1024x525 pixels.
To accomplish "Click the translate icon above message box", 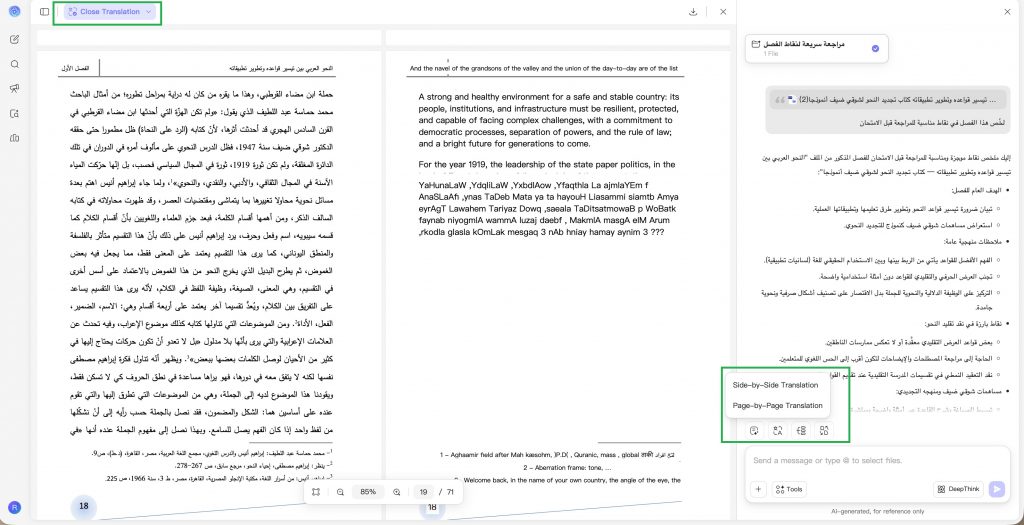I will pos(778,430).
